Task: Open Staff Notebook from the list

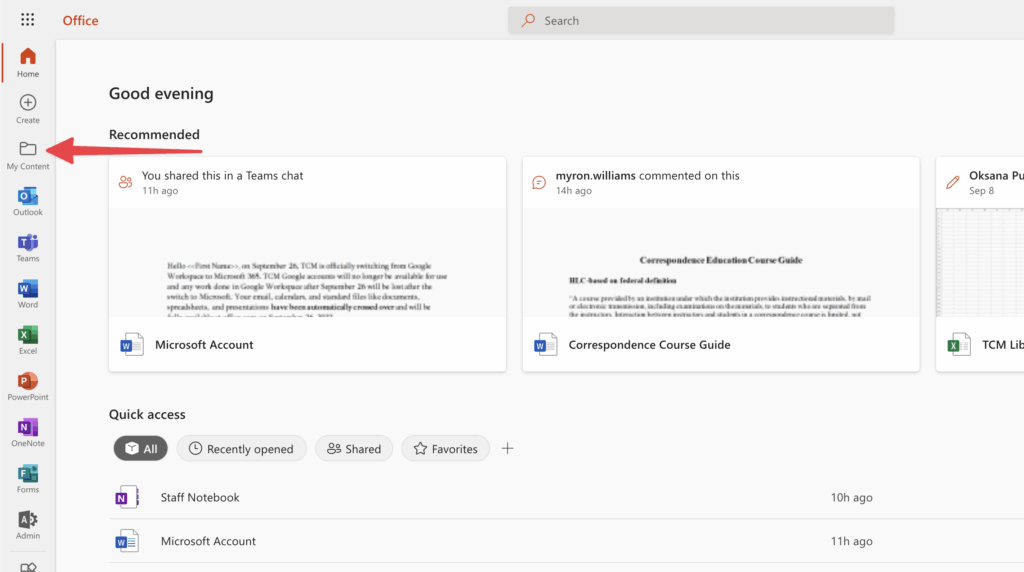Action: click(200, 497)
